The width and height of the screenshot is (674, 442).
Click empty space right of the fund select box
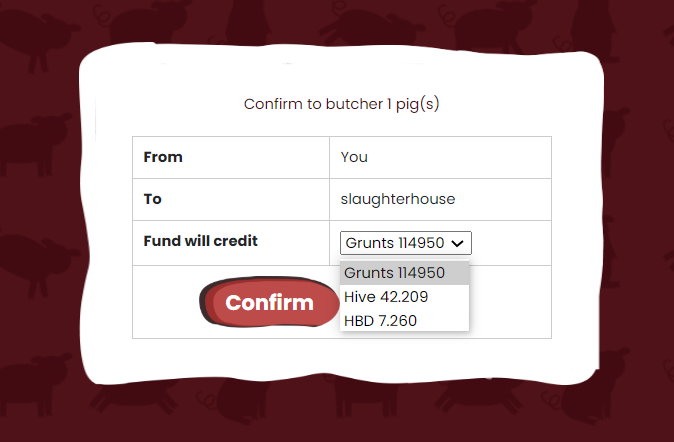pyautogui.click(x=512, y=243)
